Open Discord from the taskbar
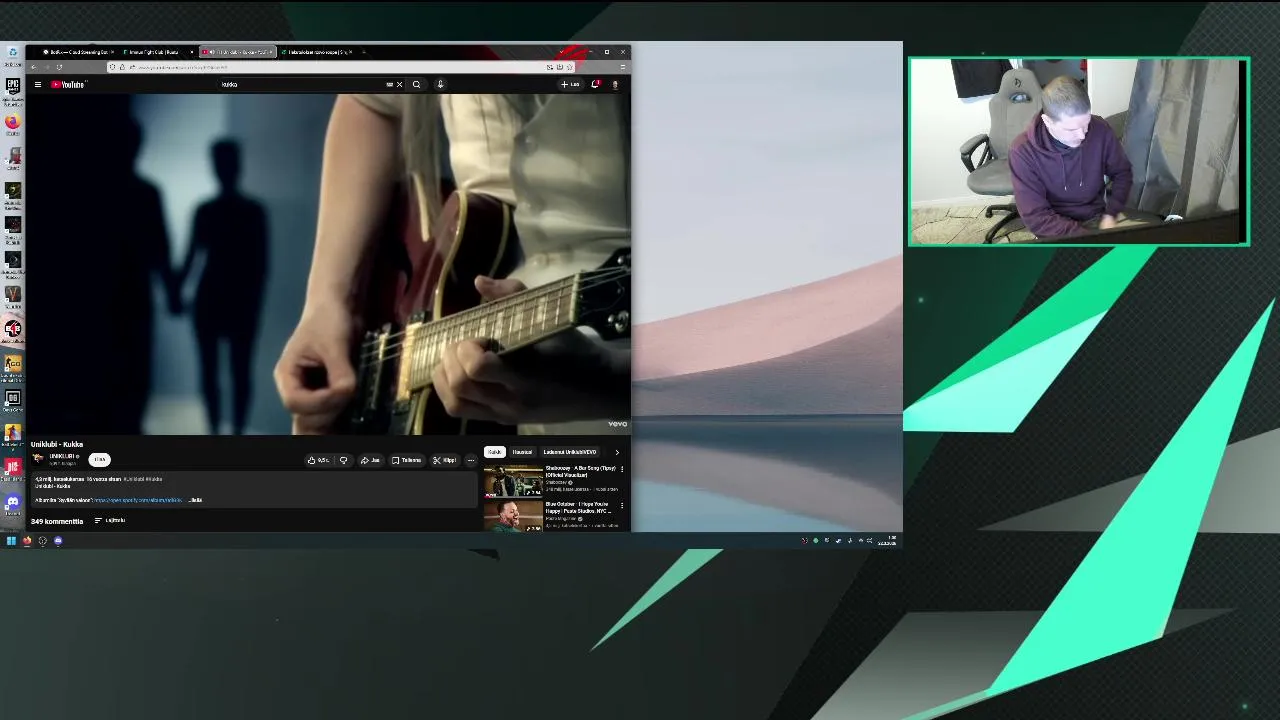 [x=58, y=541]
